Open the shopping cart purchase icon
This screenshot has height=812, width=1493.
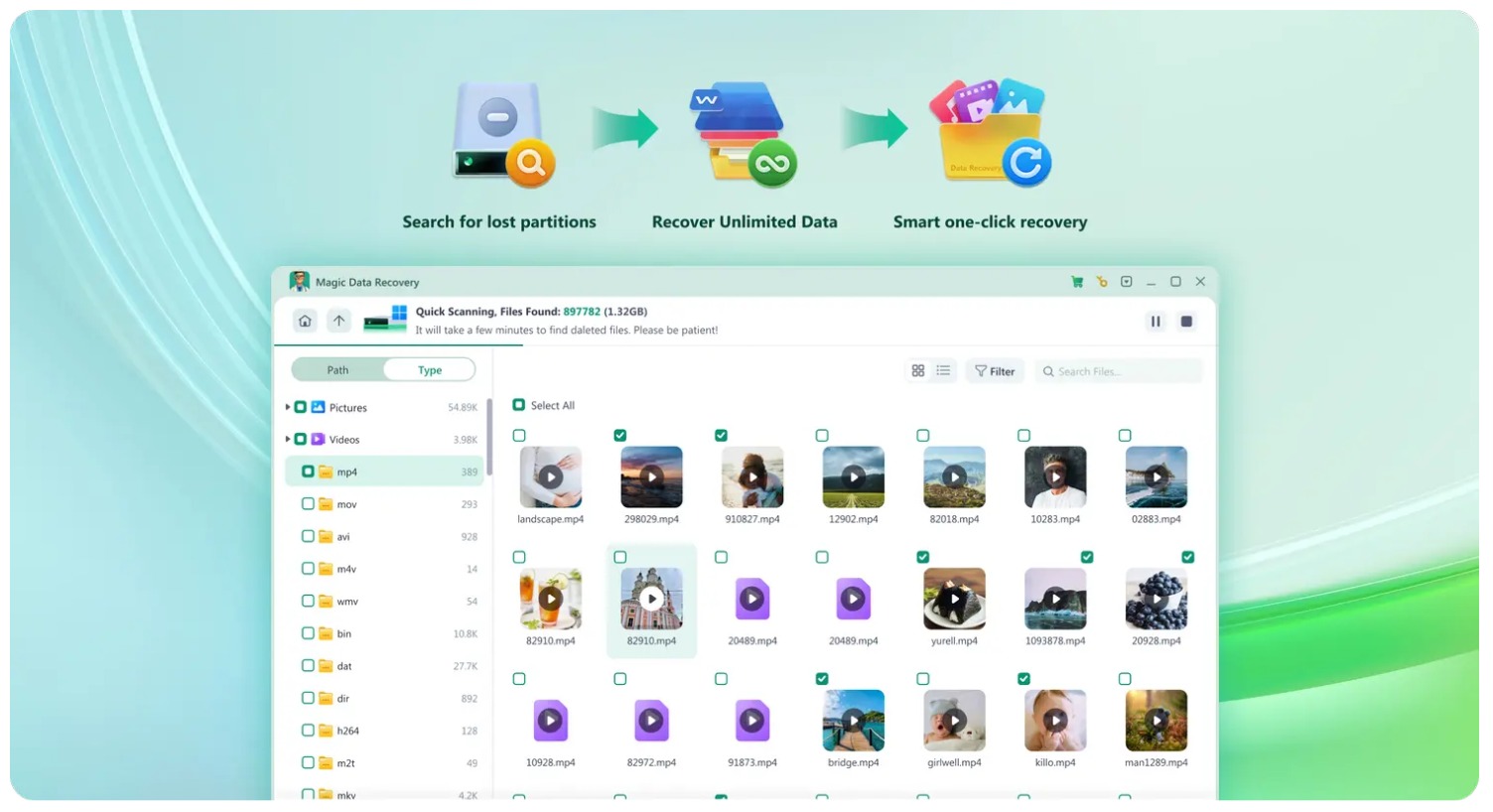tap(1077, 282)
